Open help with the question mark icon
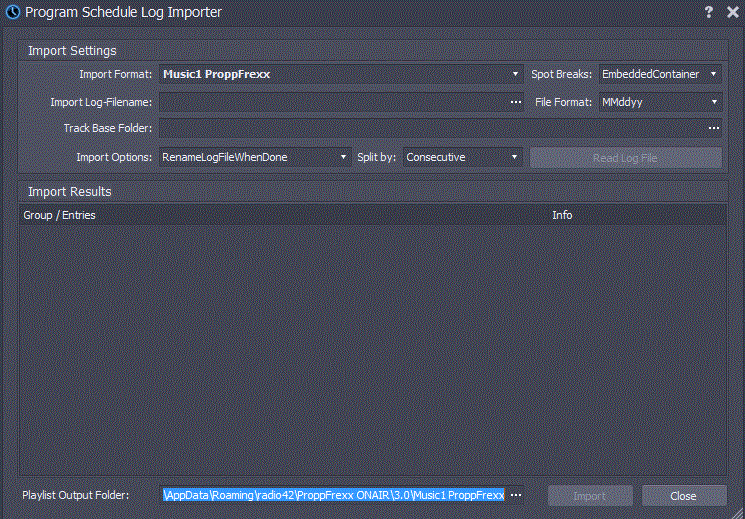Screen dimensions: 745x519 tap(708, 12)
